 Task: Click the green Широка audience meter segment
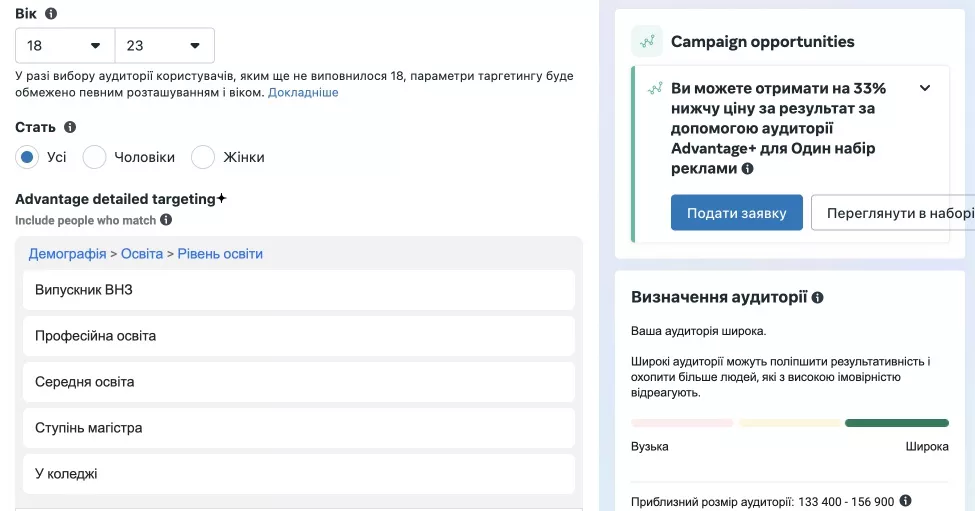point(897,423)
